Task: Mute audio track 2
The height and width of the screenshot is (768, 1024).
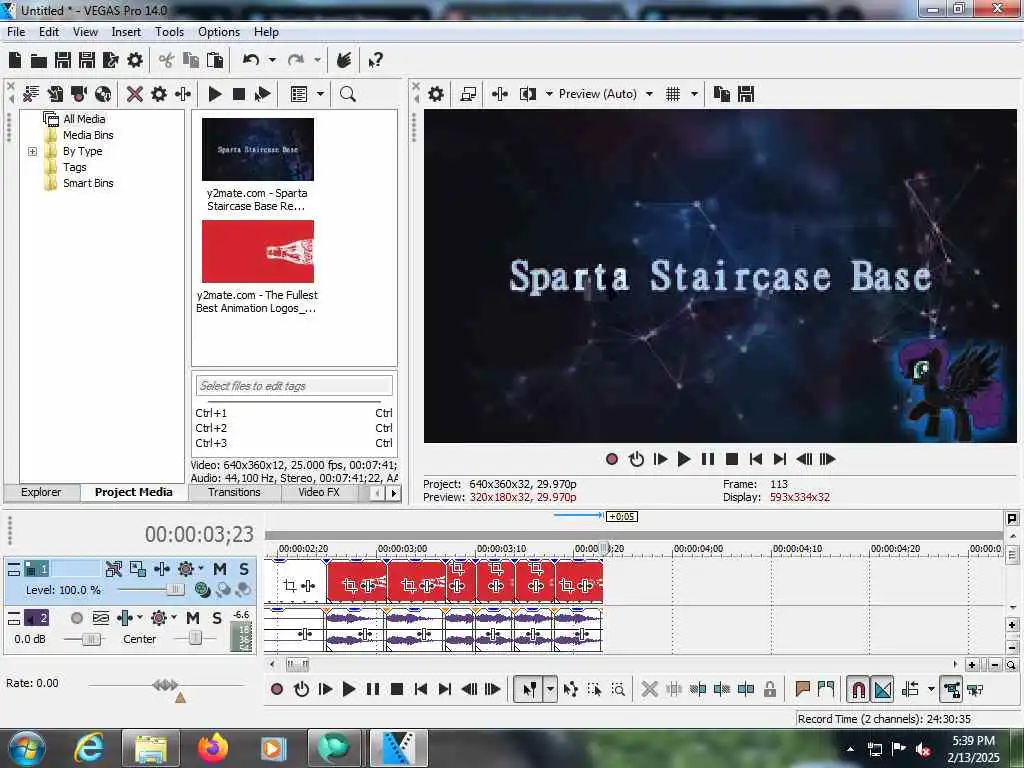Action: coord(193,618)
